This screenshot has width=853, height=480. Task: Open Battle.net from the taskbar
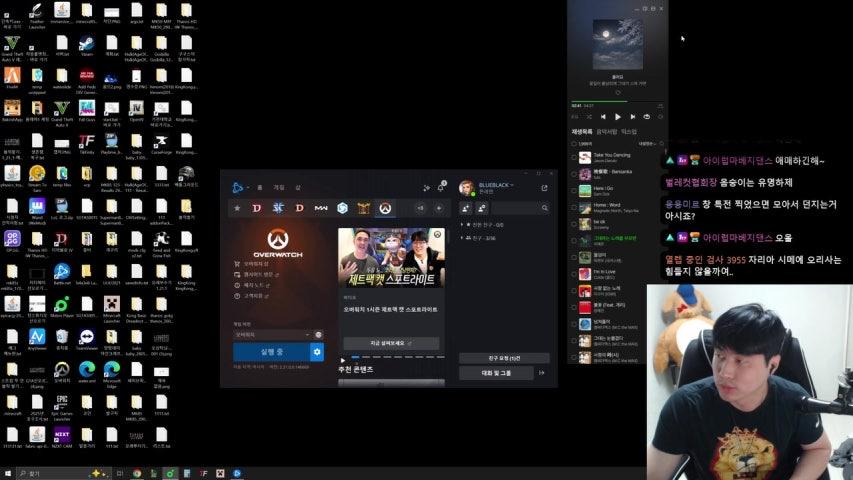pyautogui.click(x=237, y=473)
